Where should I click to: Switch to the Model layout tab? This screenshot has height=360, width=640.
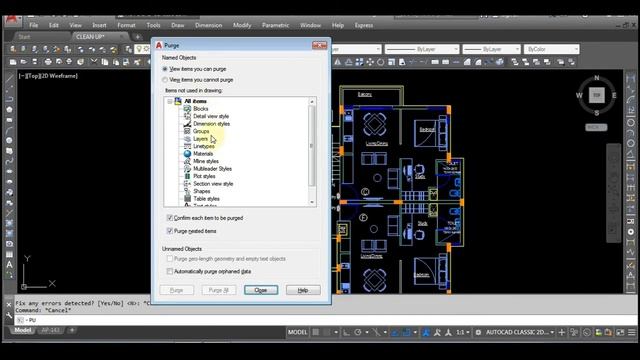pos(23,330)
